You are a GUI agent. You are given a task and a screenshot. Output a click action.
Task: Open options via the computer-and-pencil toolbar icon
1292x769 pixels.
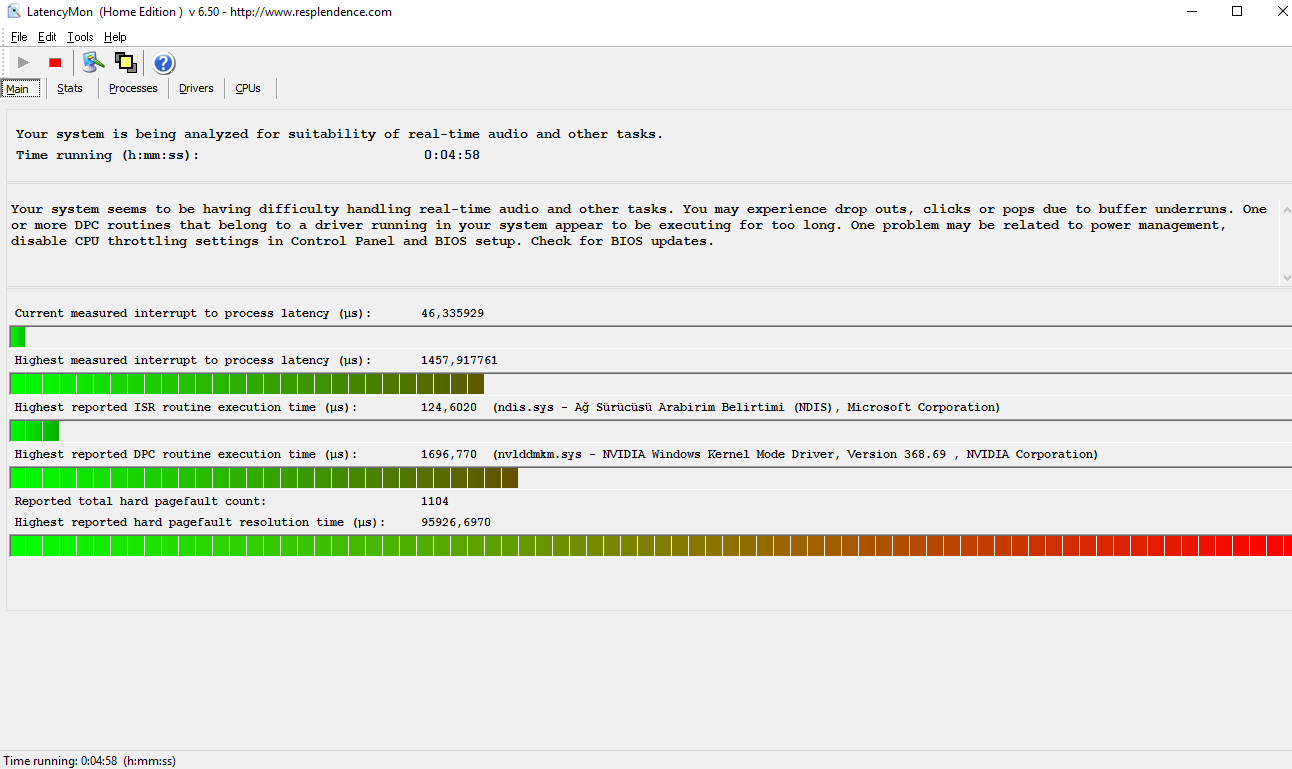[93, 62]
